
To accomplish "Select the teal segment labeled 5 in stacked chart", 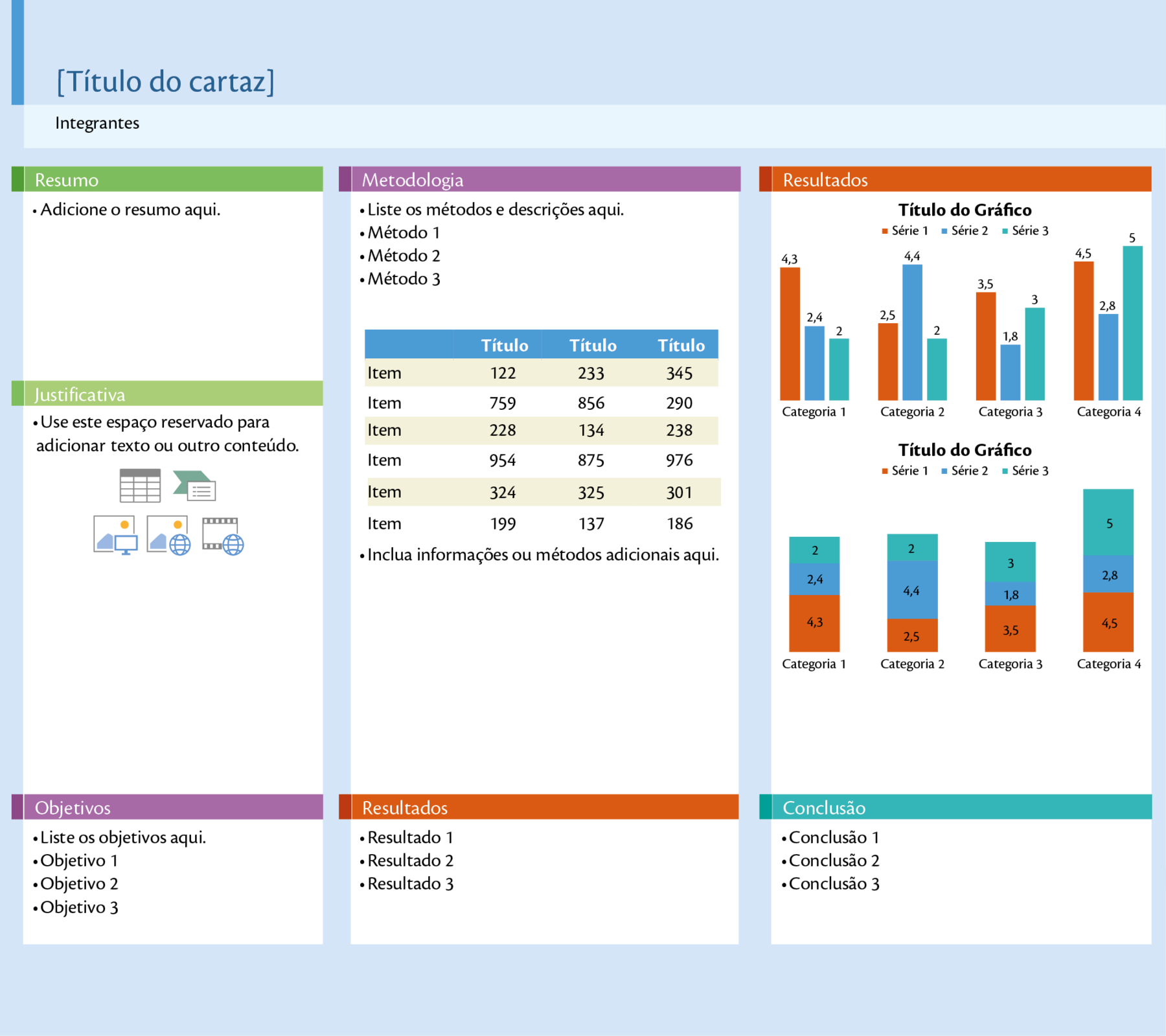I will point(1108,523).
